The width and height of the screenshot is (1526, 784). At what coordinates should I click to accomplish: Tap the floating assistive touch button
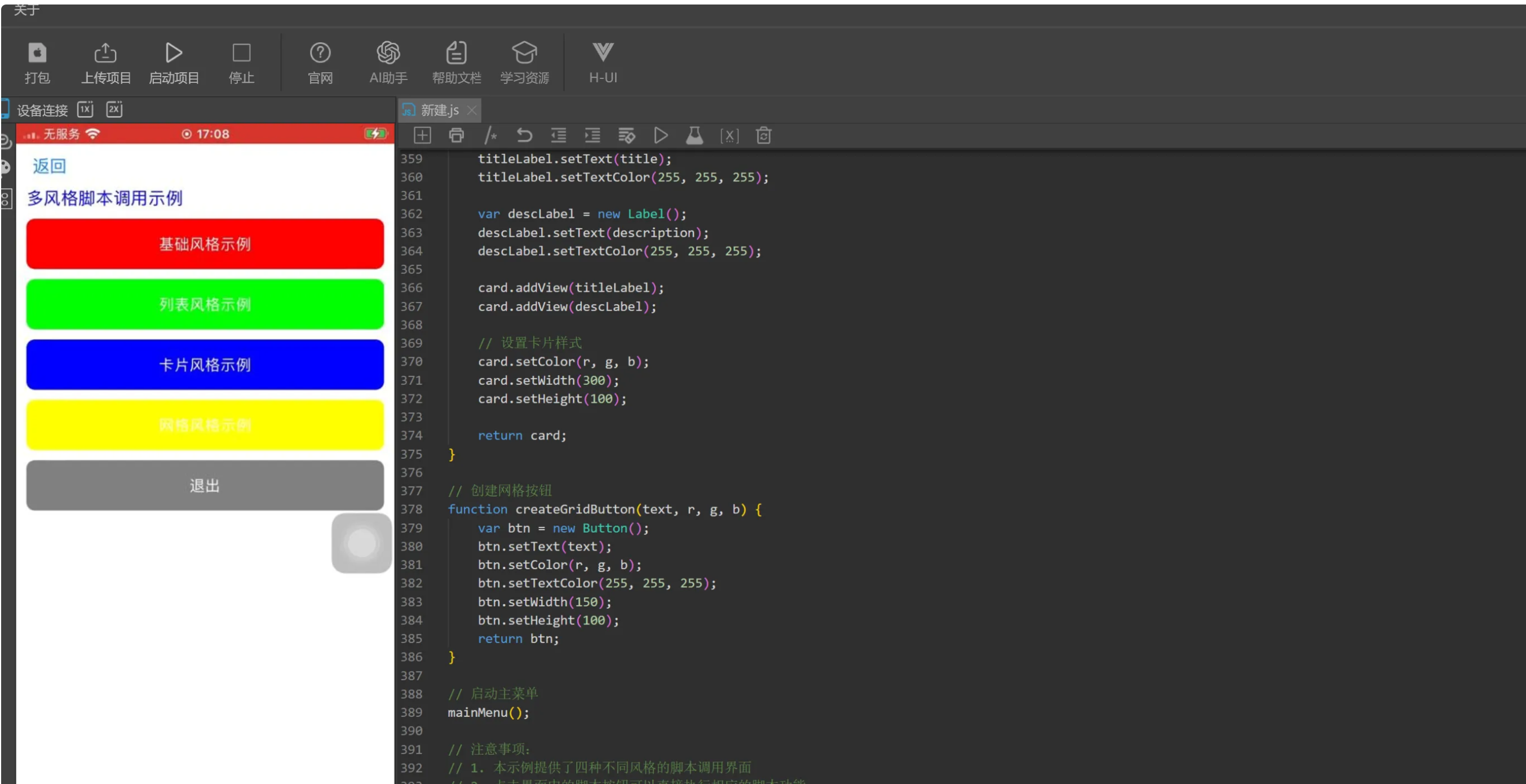pos(361,543)
